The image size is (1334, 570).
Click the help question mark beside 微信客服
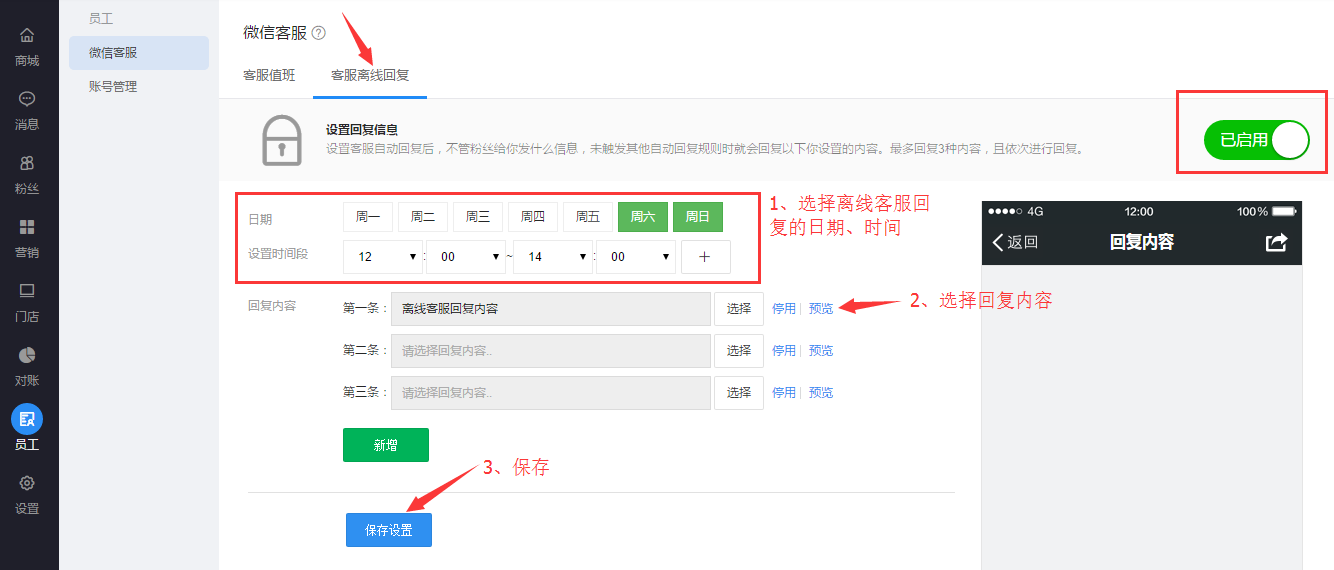tap(319, 33)
